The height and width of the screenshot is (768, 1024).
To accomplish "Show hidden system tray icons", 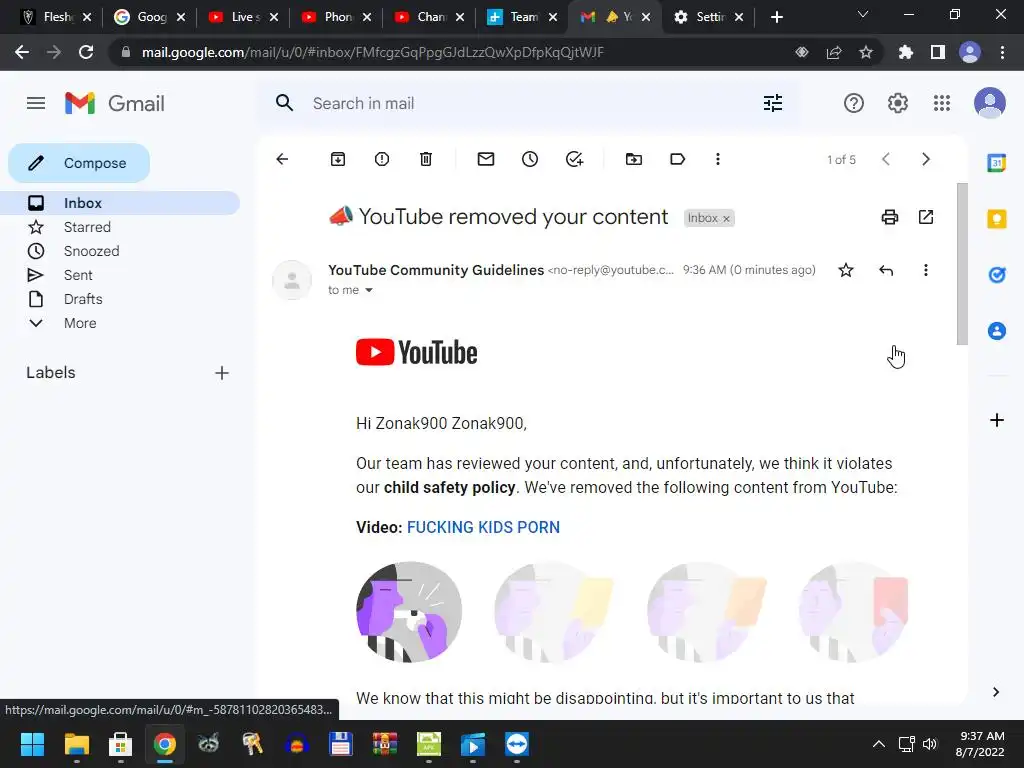I will 879,744.
